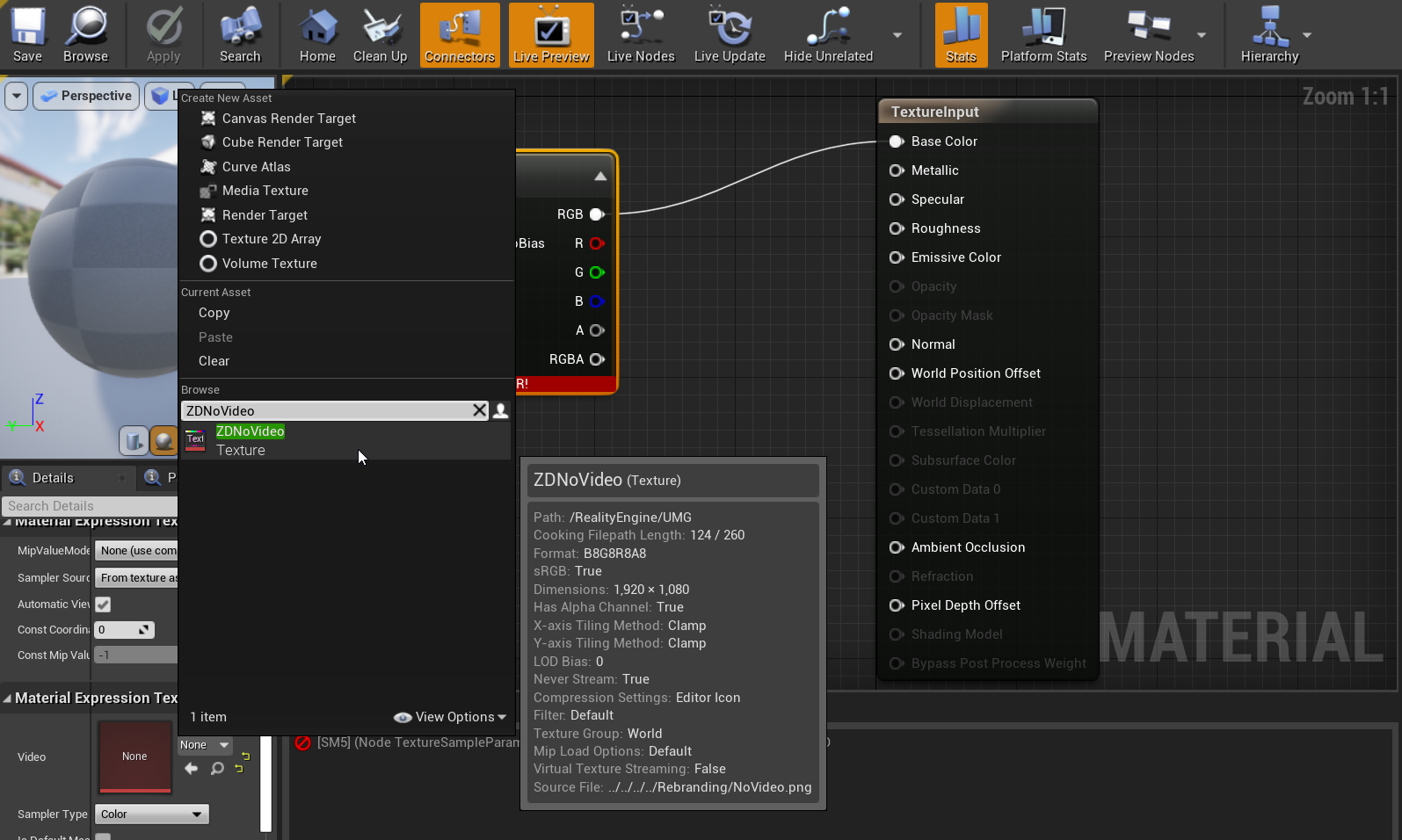The height and width of the screenshot is (840, 1402).
Task: Click the Save toolbar icon
Action: pyautogui.click(x=27, y=35)
